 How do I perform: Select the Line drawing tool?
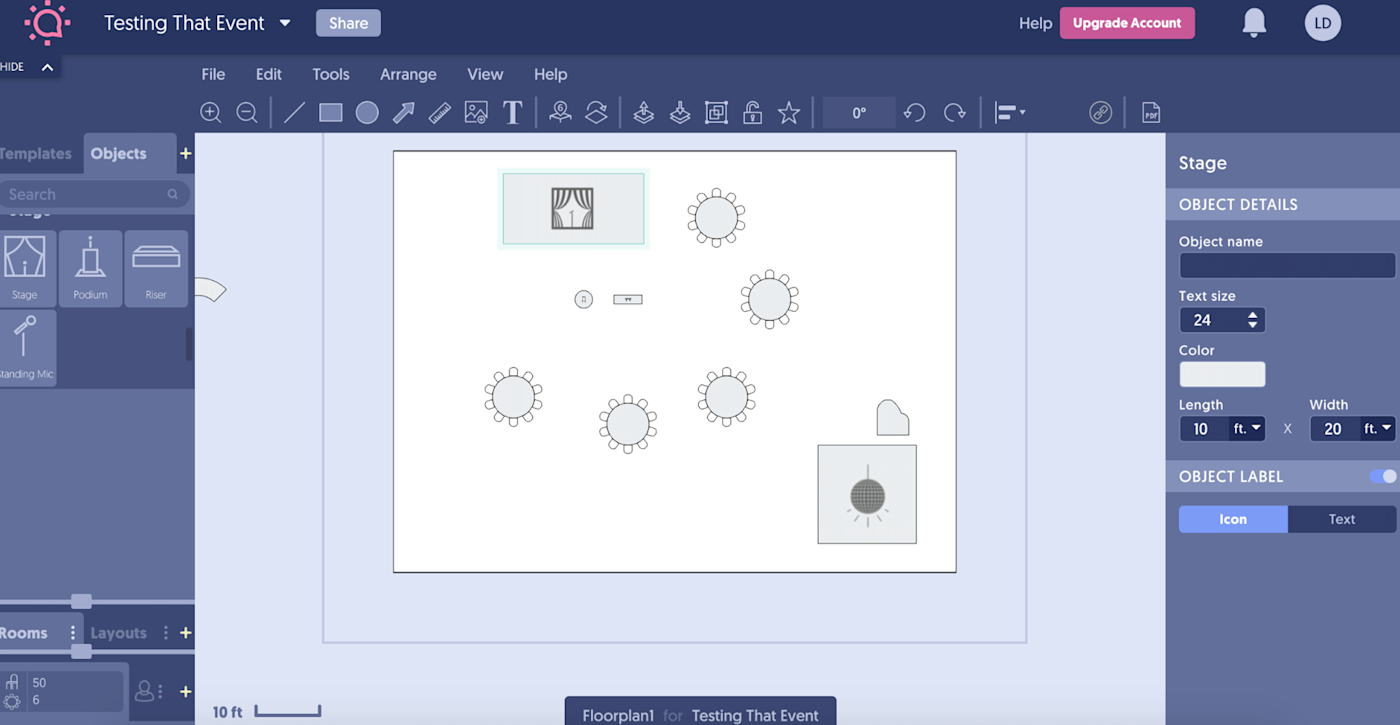pyautogui.click(x=293, y=112)
